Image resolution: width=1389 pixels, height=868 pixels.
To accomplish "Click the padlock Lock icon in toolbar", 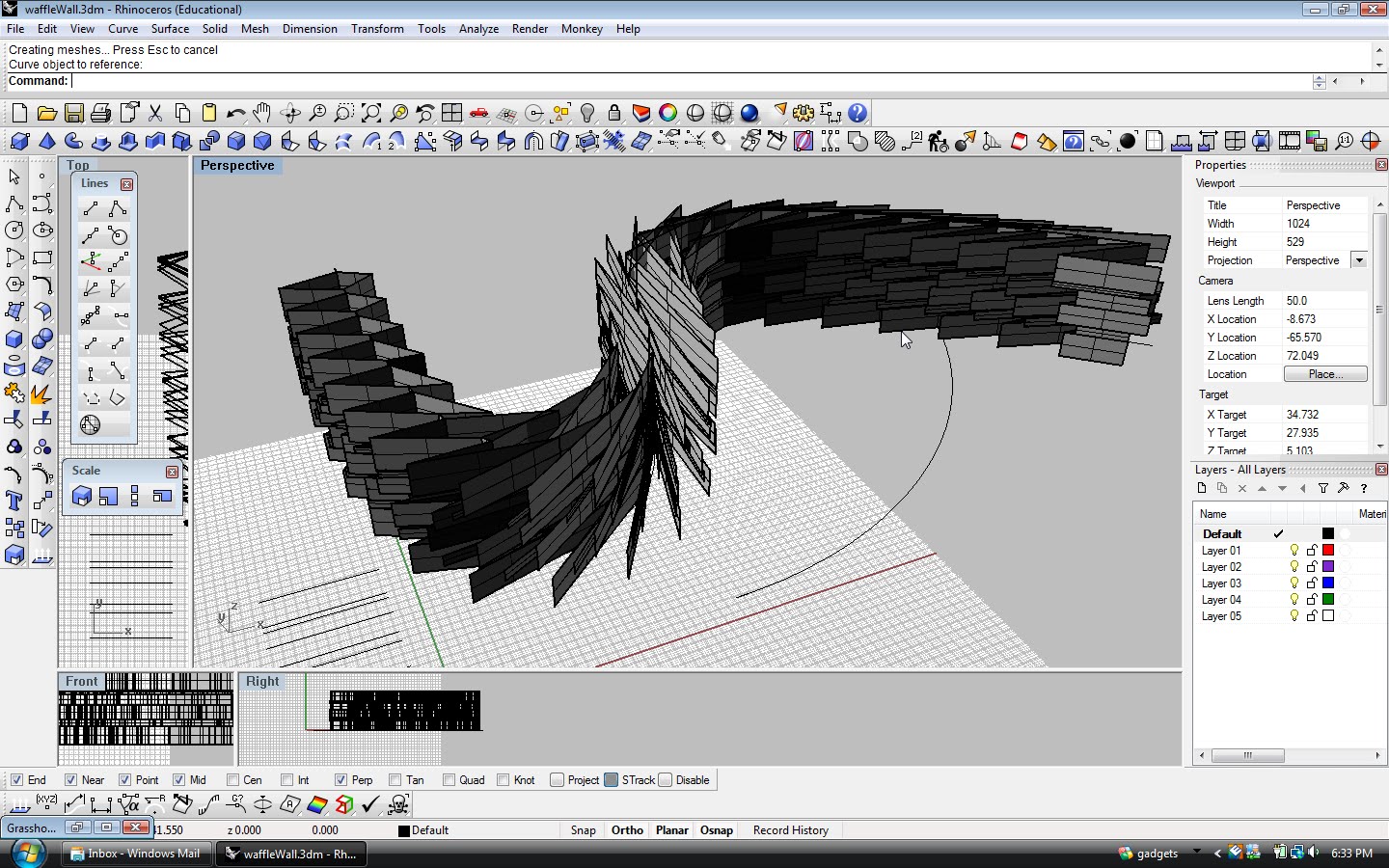I will click(x=613, y=114).
